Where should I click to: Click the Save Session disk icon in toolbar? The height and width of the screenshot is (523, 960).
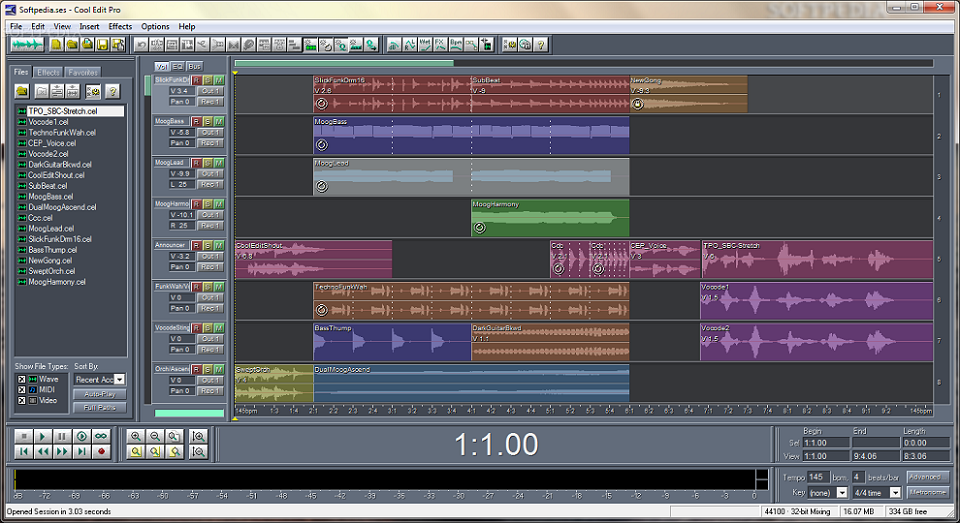(x=103, y=45)
